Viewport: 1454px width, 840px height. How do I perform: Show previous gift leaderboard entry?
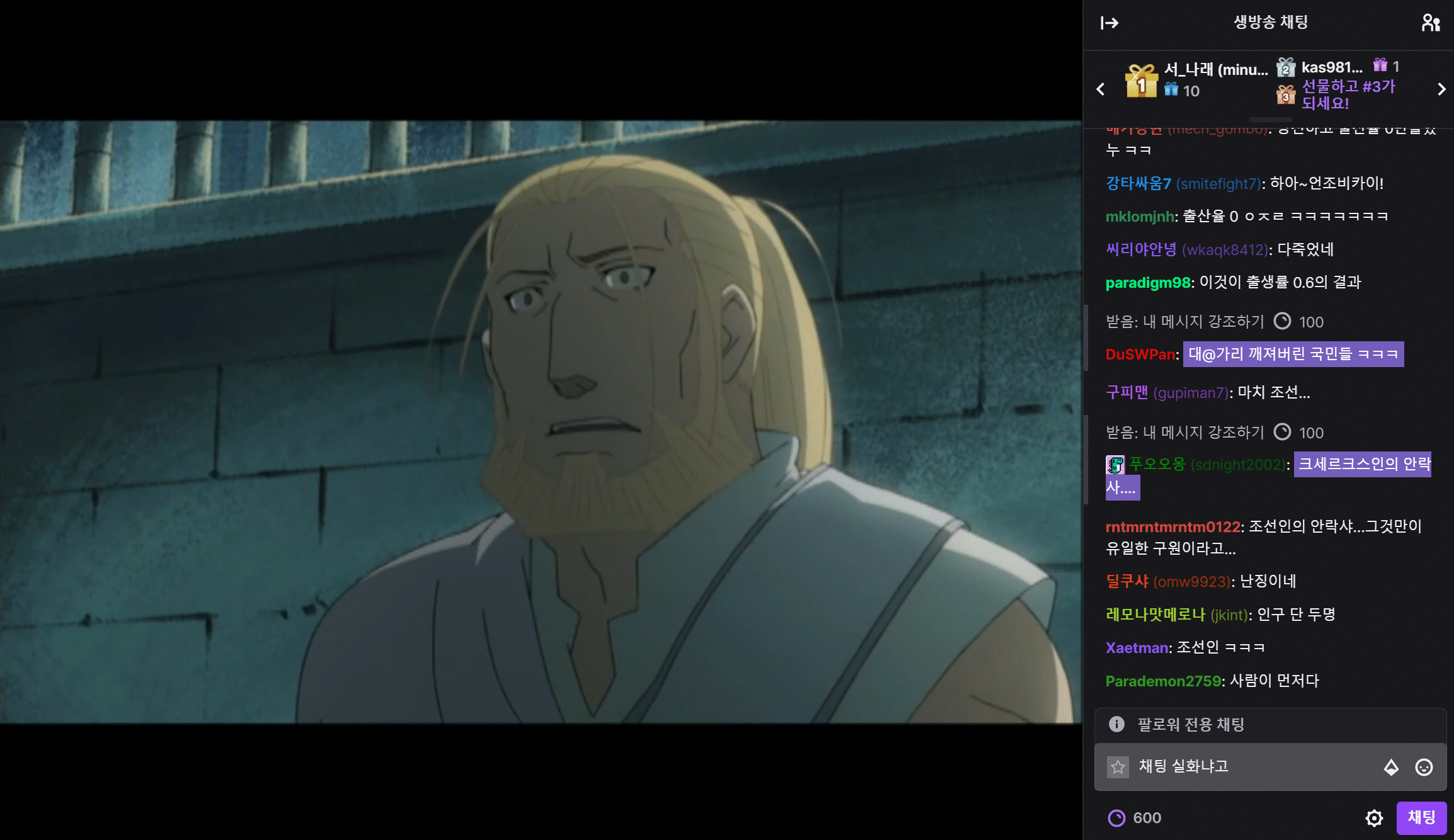pos(1100,89)
